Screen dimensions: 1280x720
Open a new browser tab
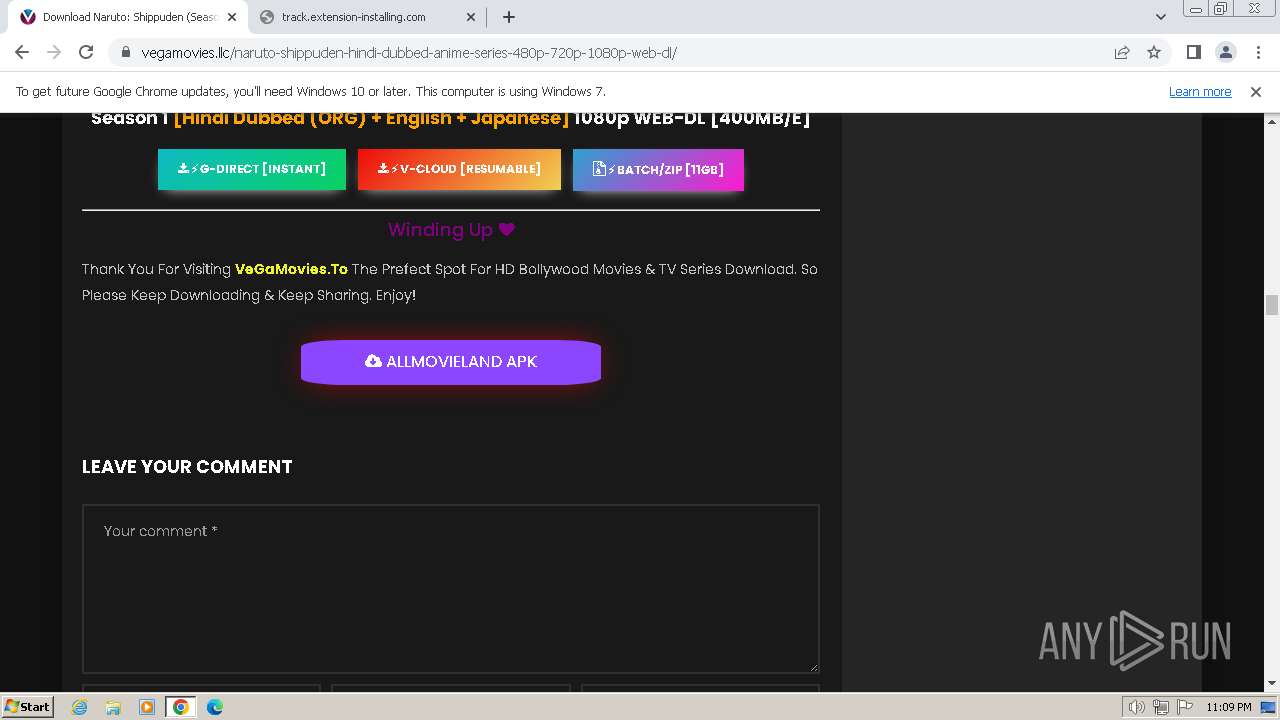tap(509, 17)
